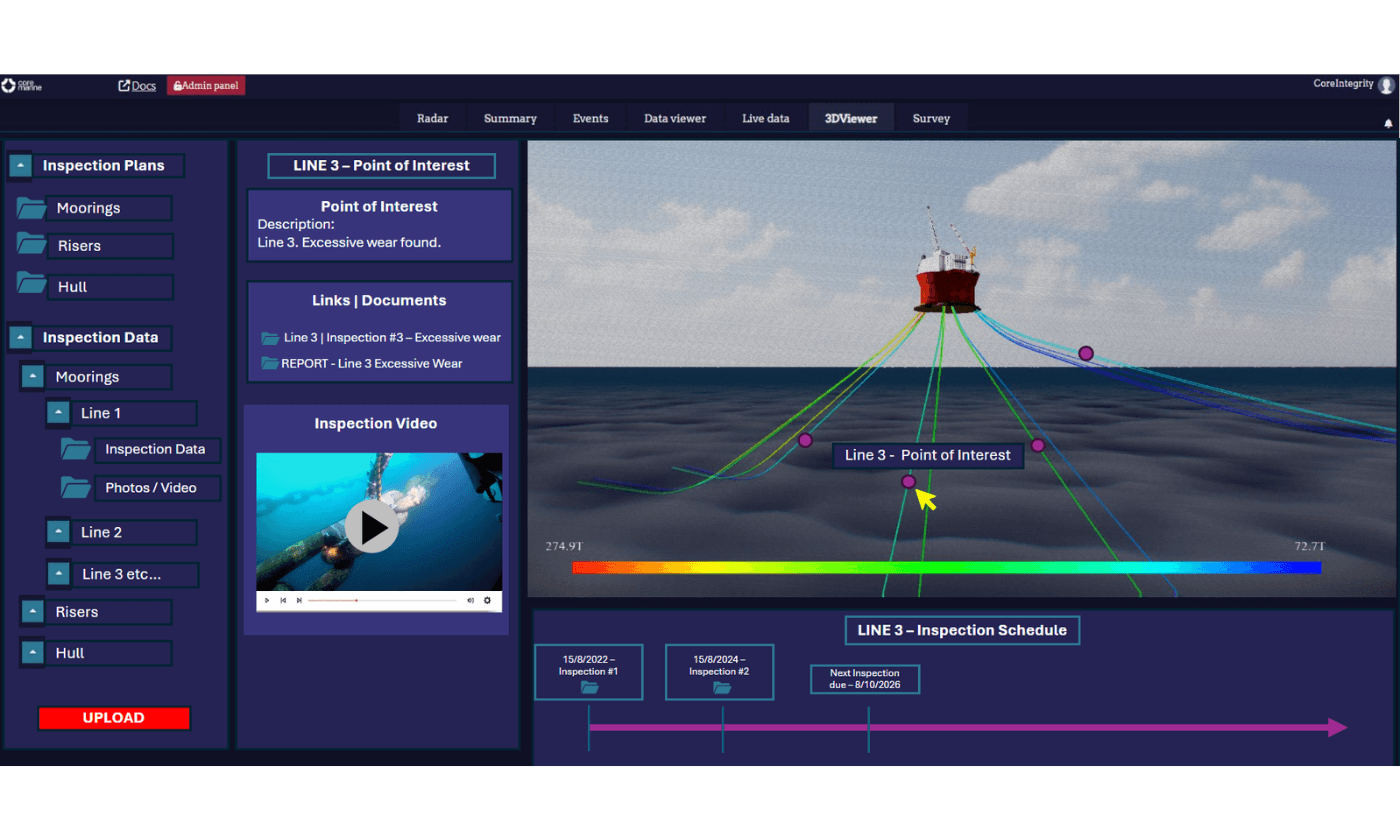
Task: Open REPORT - Line 3 Excessive Wear link
Action: [371, 363]
